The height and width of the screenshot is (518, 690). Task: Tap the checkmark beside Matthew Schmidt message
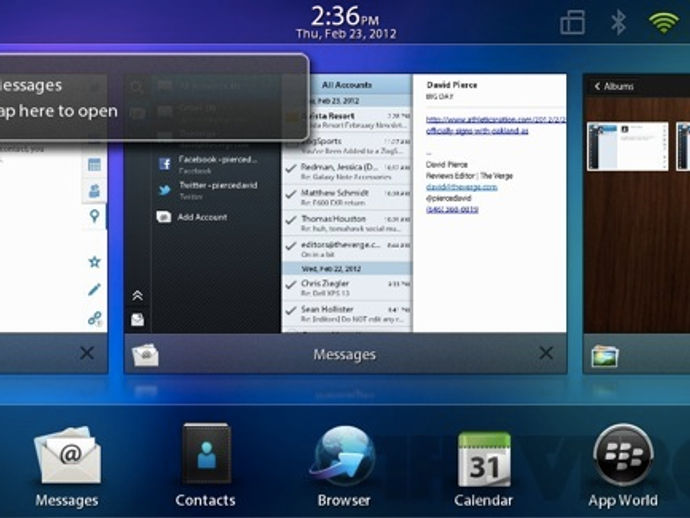click(290, 194)
